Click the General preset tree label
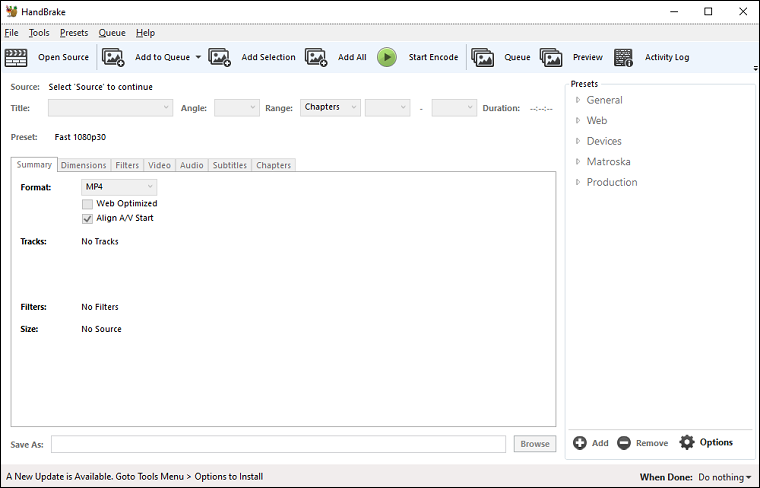This screenshot has width=760, height=488. (604, 100)
